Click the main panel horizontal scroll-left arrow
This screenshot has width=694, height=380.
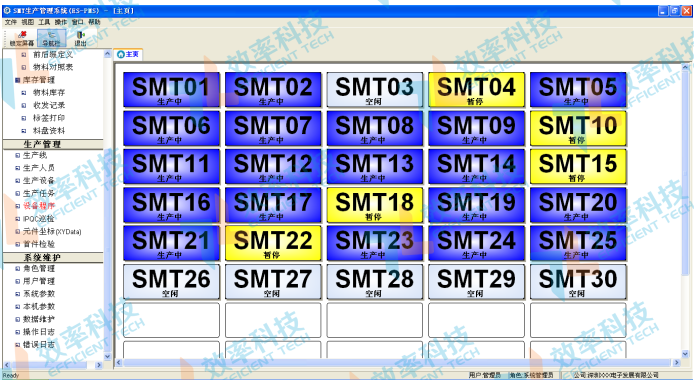pyautogui.click(x=118, y=363)
